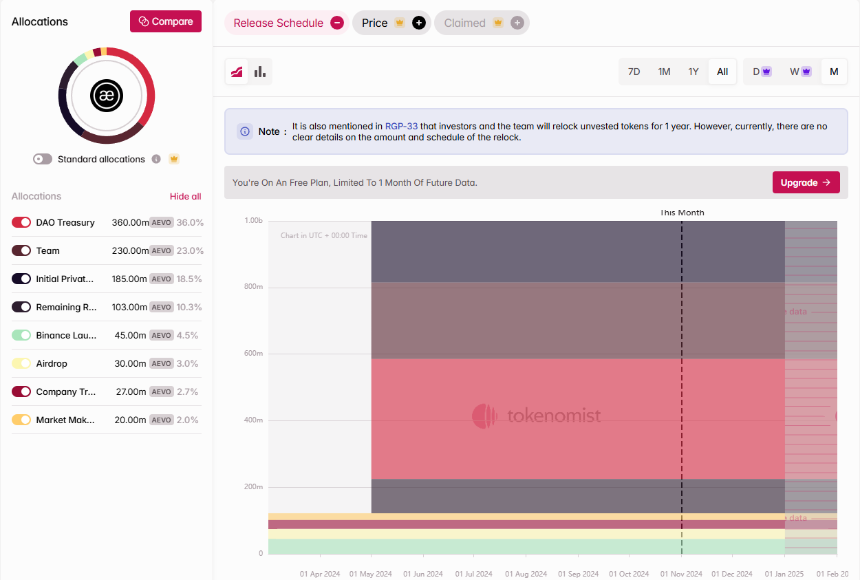The image size is (860, 580).
Task: Toggle the Team allocation visibility
Action: click(x=21, y=251)
